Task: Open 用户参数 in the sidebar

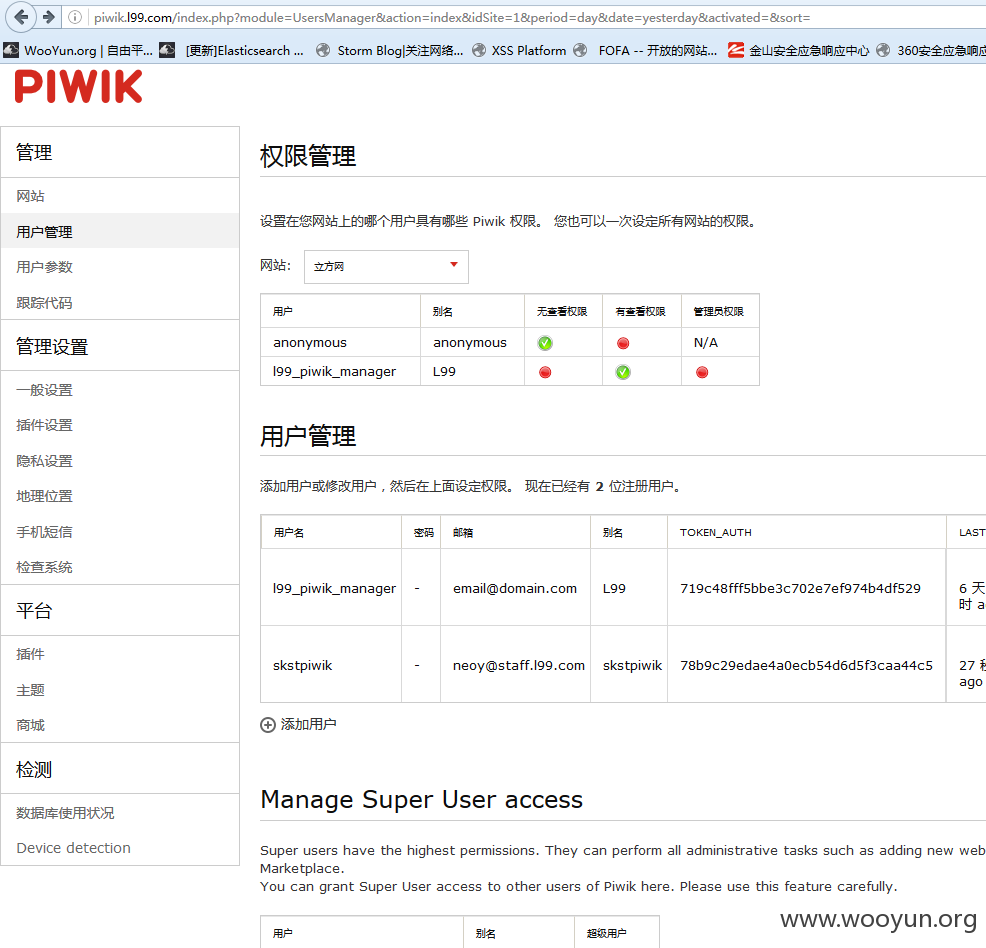Action: (44, 267)
